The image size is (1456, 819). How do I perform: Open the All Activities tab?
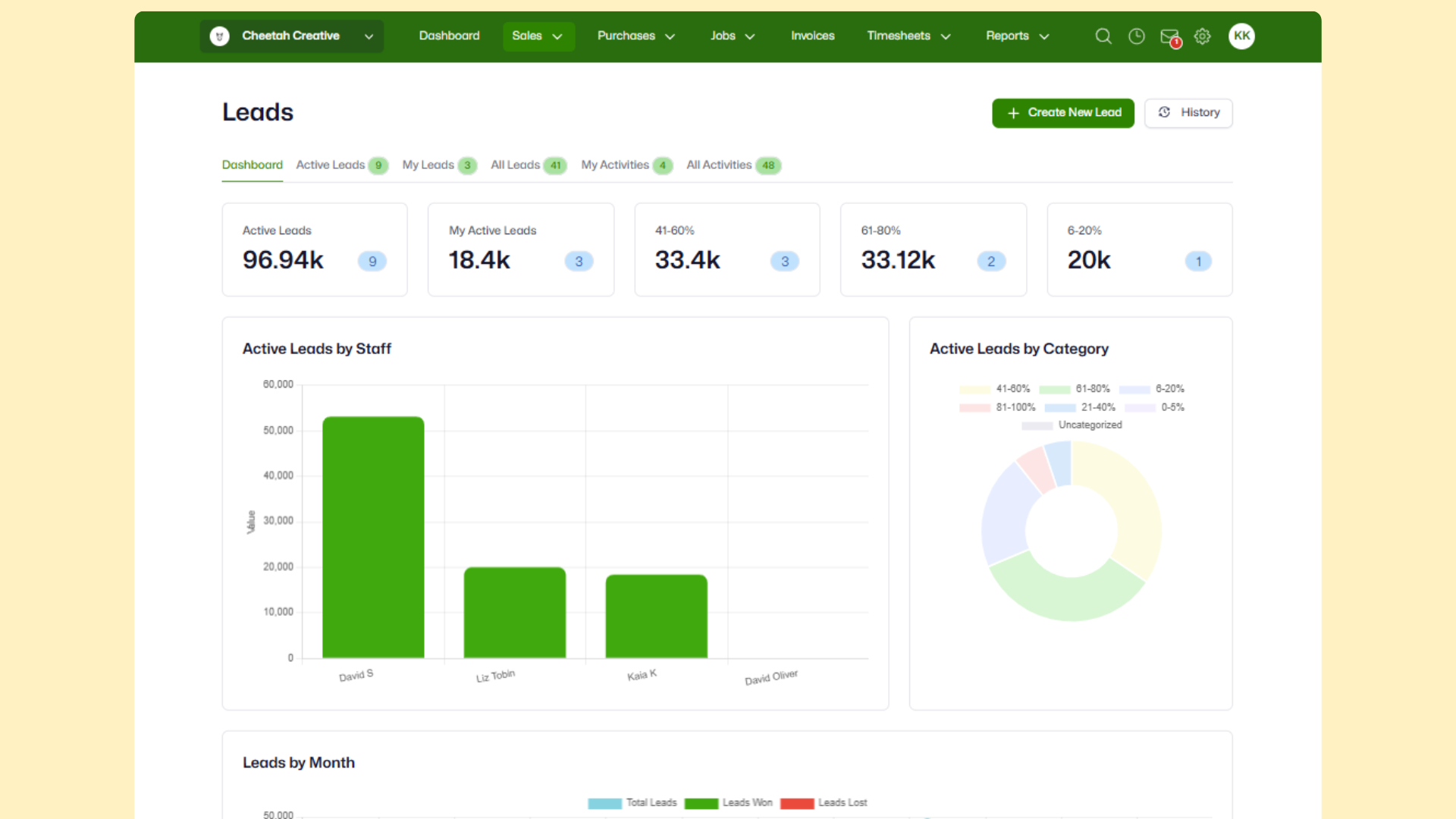[719, 165]
